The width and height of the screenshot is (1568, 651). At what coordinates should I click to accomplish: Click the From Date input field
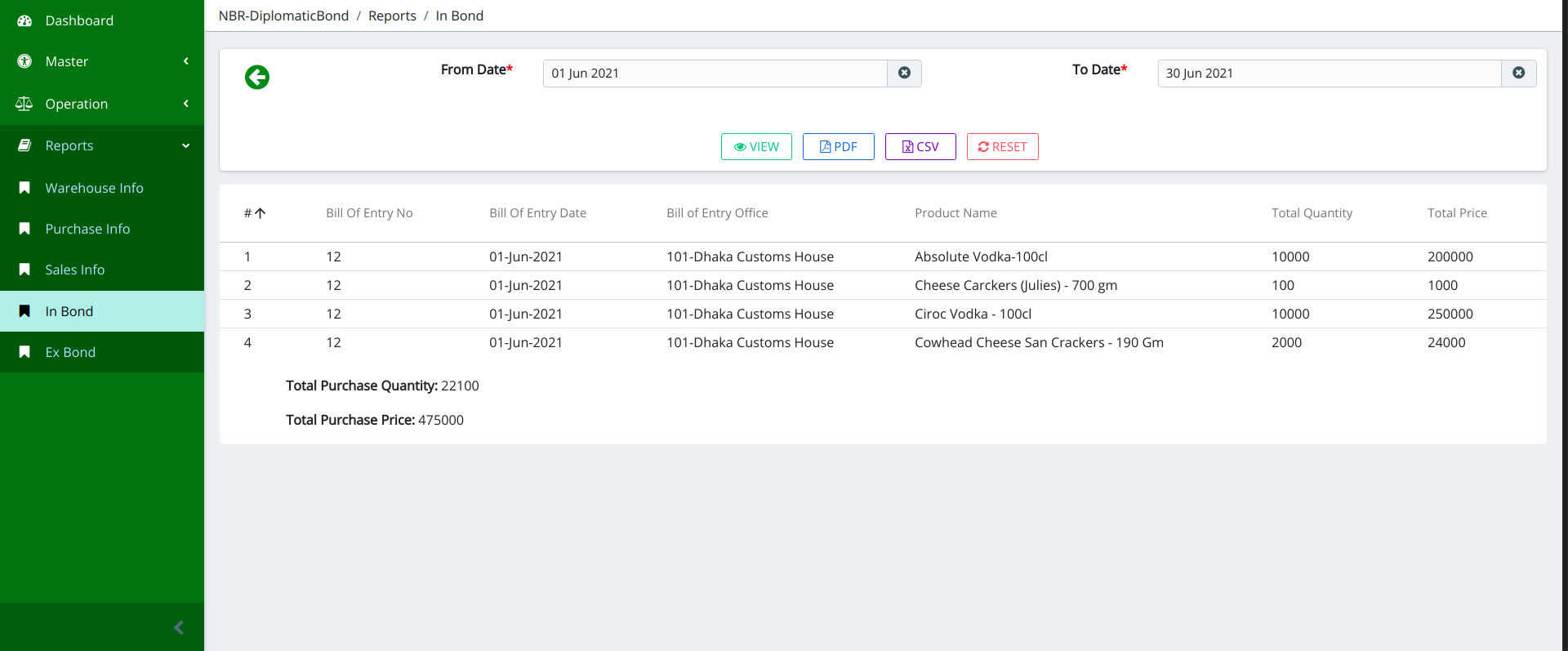pyautogui.click(x=715, y=74)
